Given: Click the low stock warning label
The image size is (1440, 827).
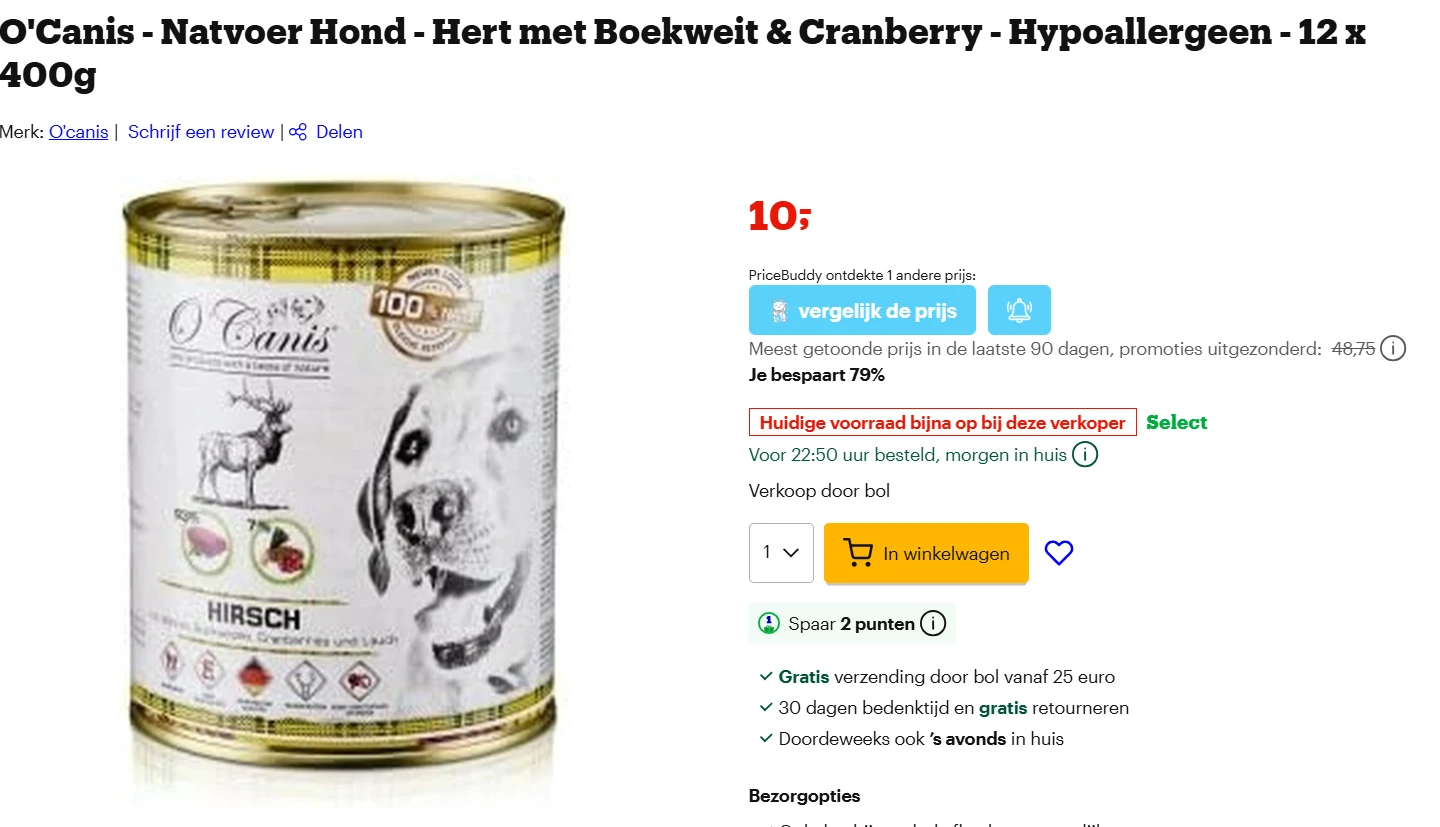Looking at the screenshot, I should pyautogui.click(x=943, y=422).
